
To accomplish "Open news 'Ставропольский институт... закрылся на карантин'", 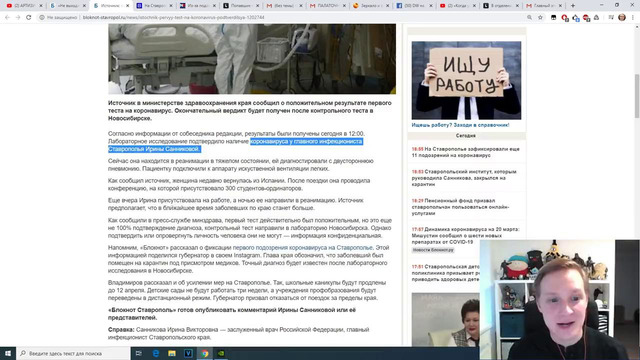I will [x=464, y=178].
